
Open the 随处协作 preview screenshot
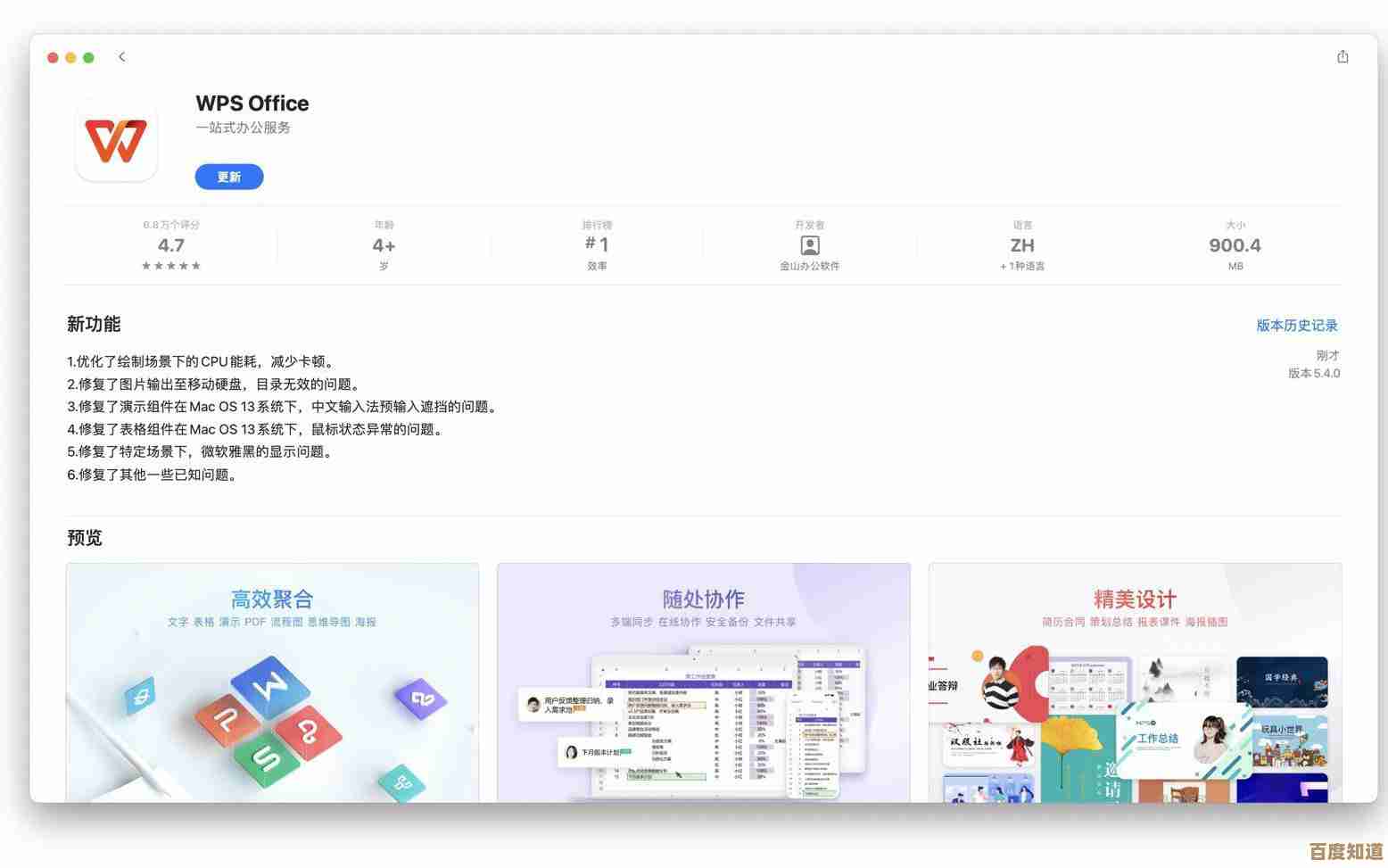703,682
